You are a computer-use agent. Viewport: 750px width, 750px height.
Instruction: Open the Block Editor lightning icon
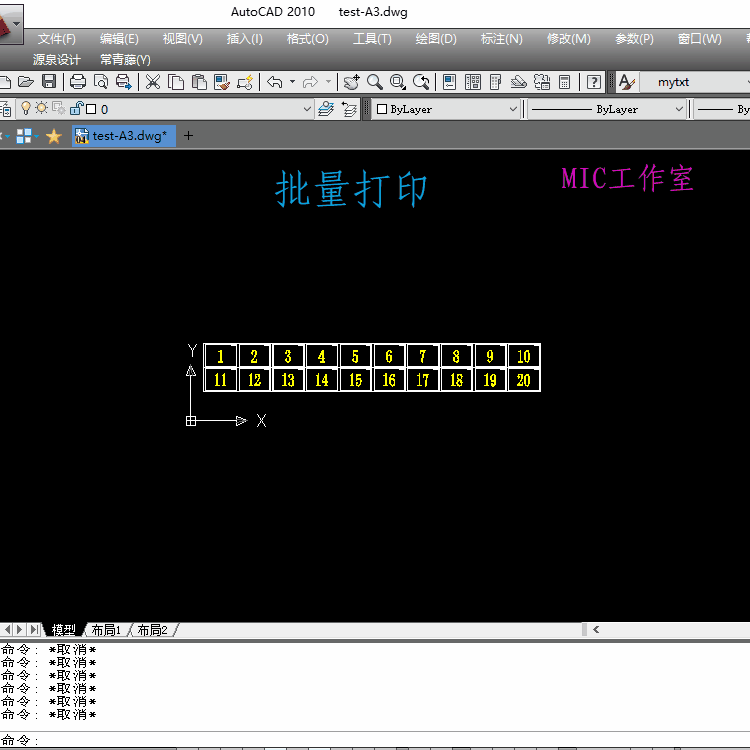[x=245, y=82]
